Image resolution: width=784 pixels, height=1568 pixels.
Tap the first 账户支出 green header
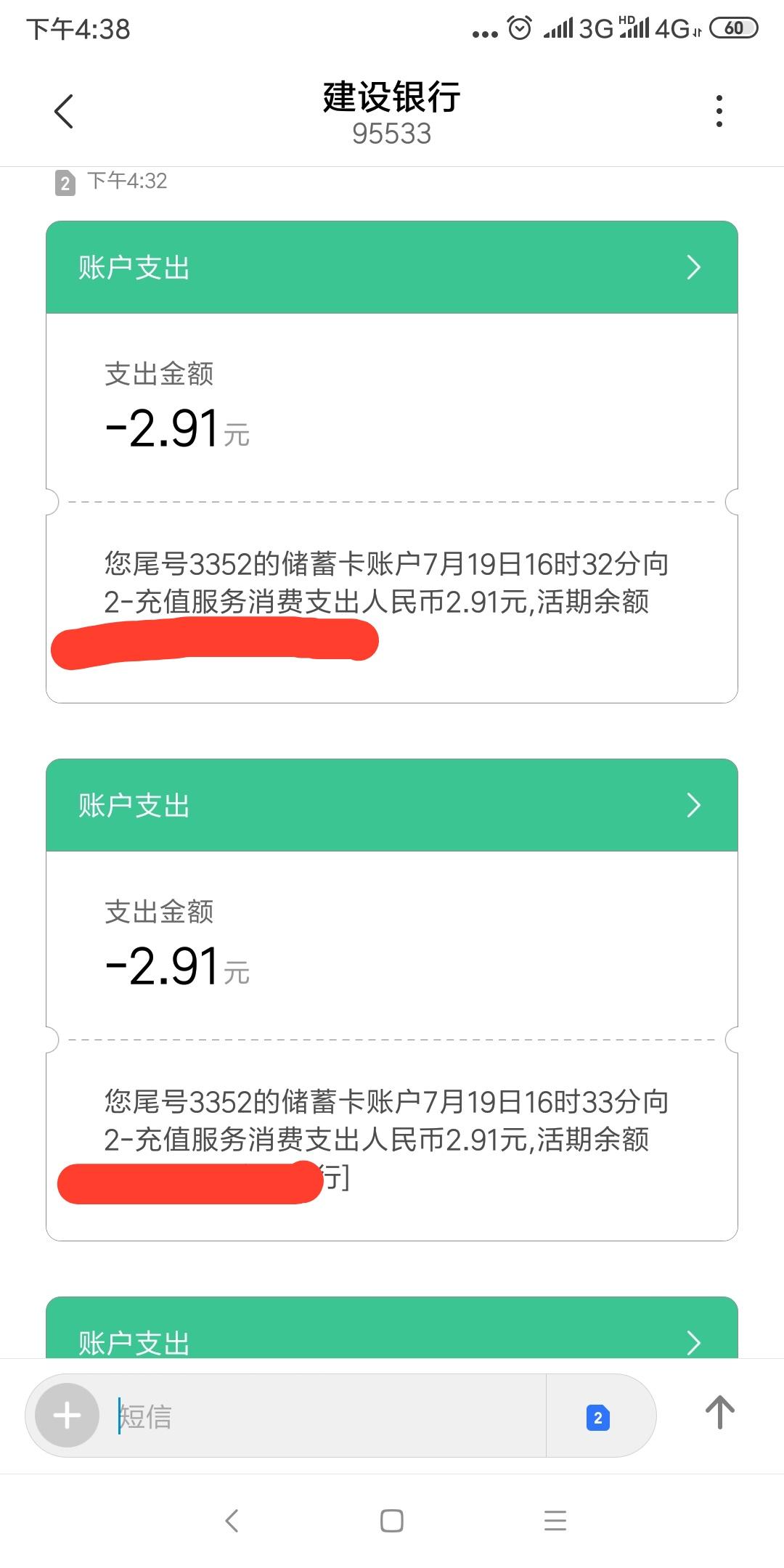pyautogui.click(x=363, y=267)
